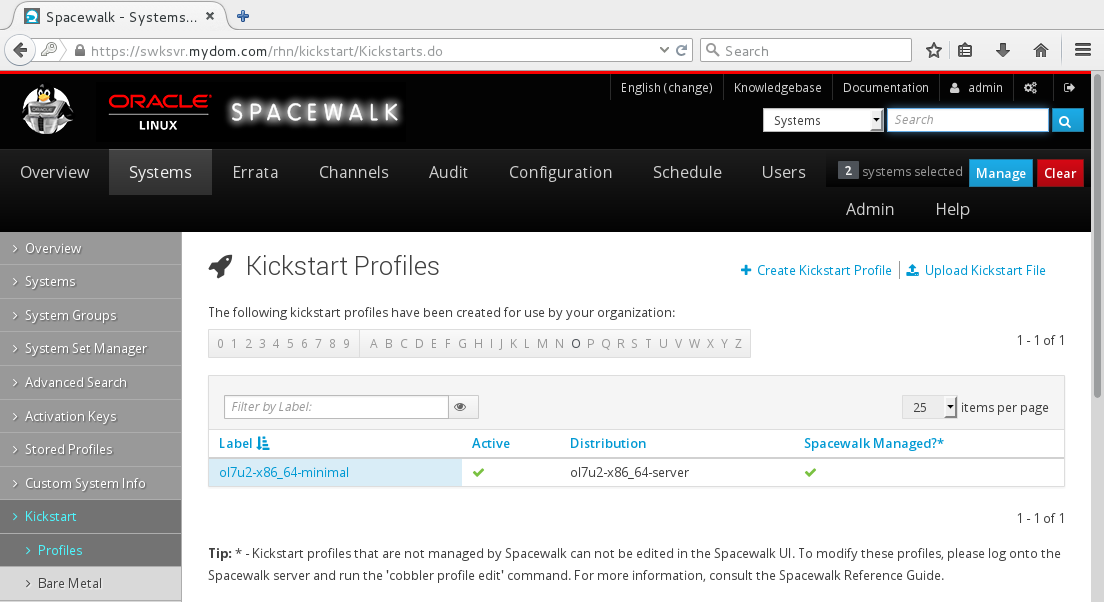Open the Audit main navigation tab
This screenshot has width=1104, height=602.
[448, 172]
